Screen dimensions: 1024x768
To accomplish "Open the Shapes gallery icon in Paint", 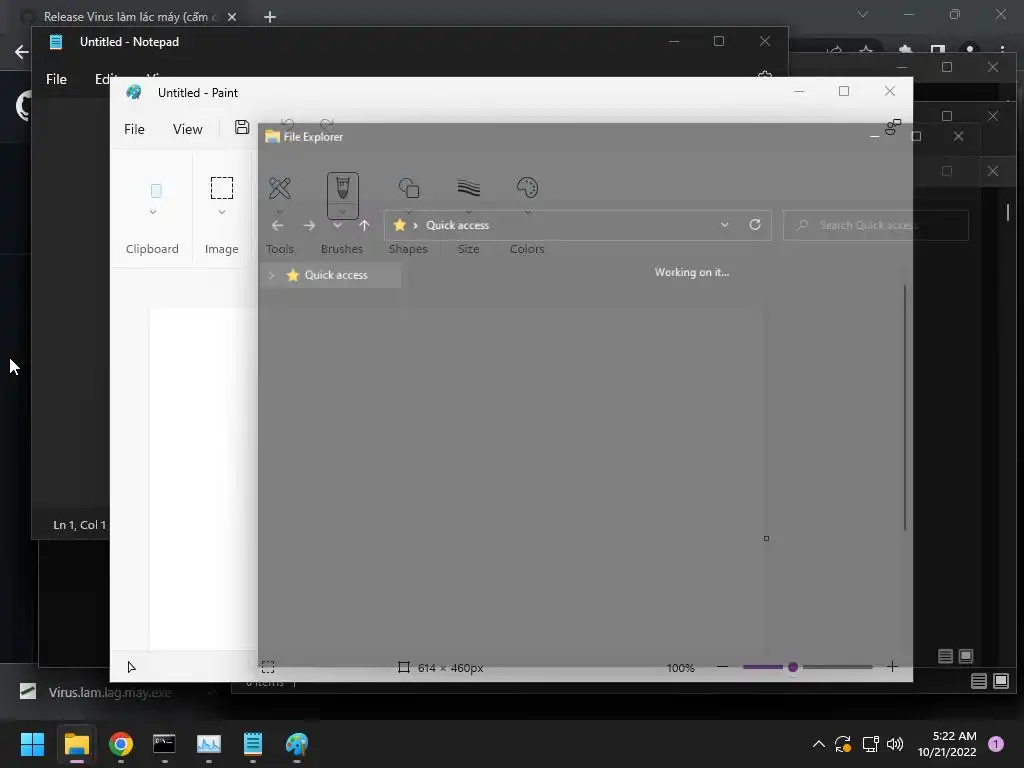I will [409, 188].
